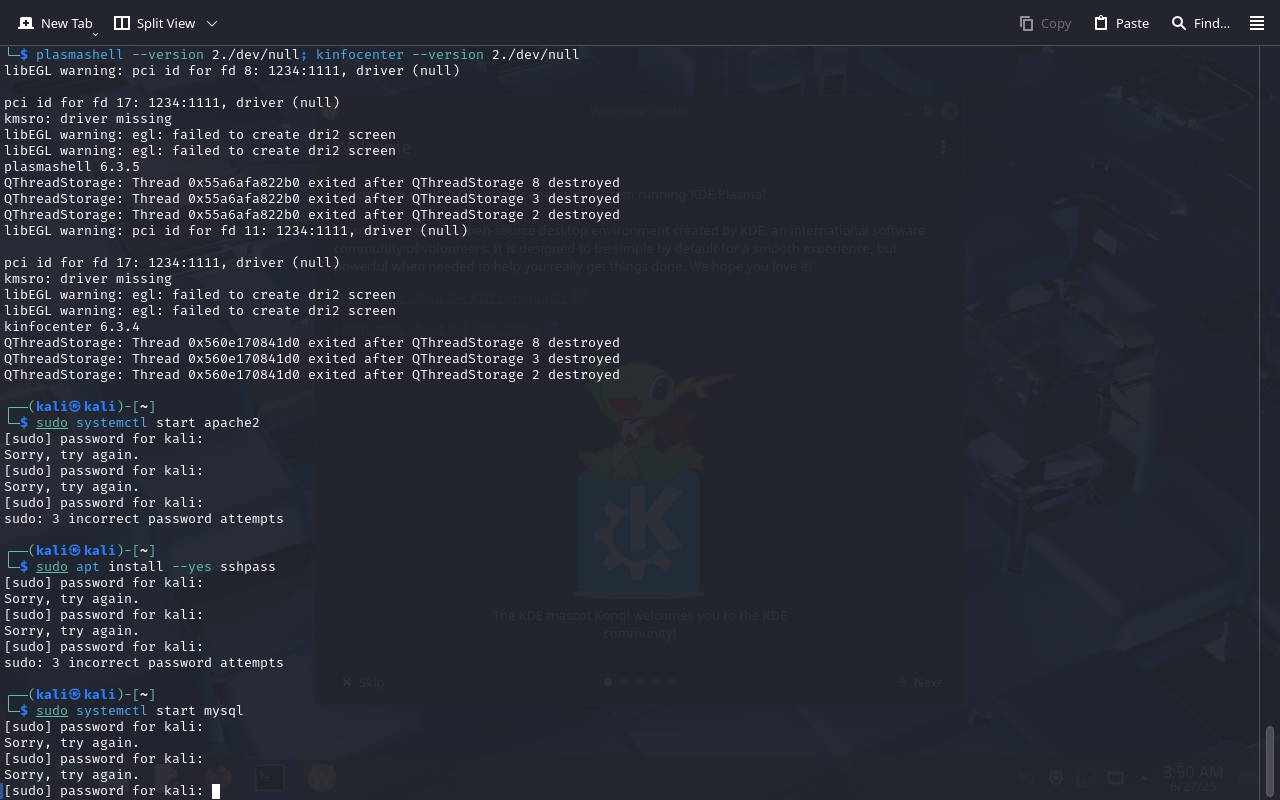This screenshot has height=800, width=1280.
Task: Expand the small arrow beneath New Tab
Action: click(95, 34)
